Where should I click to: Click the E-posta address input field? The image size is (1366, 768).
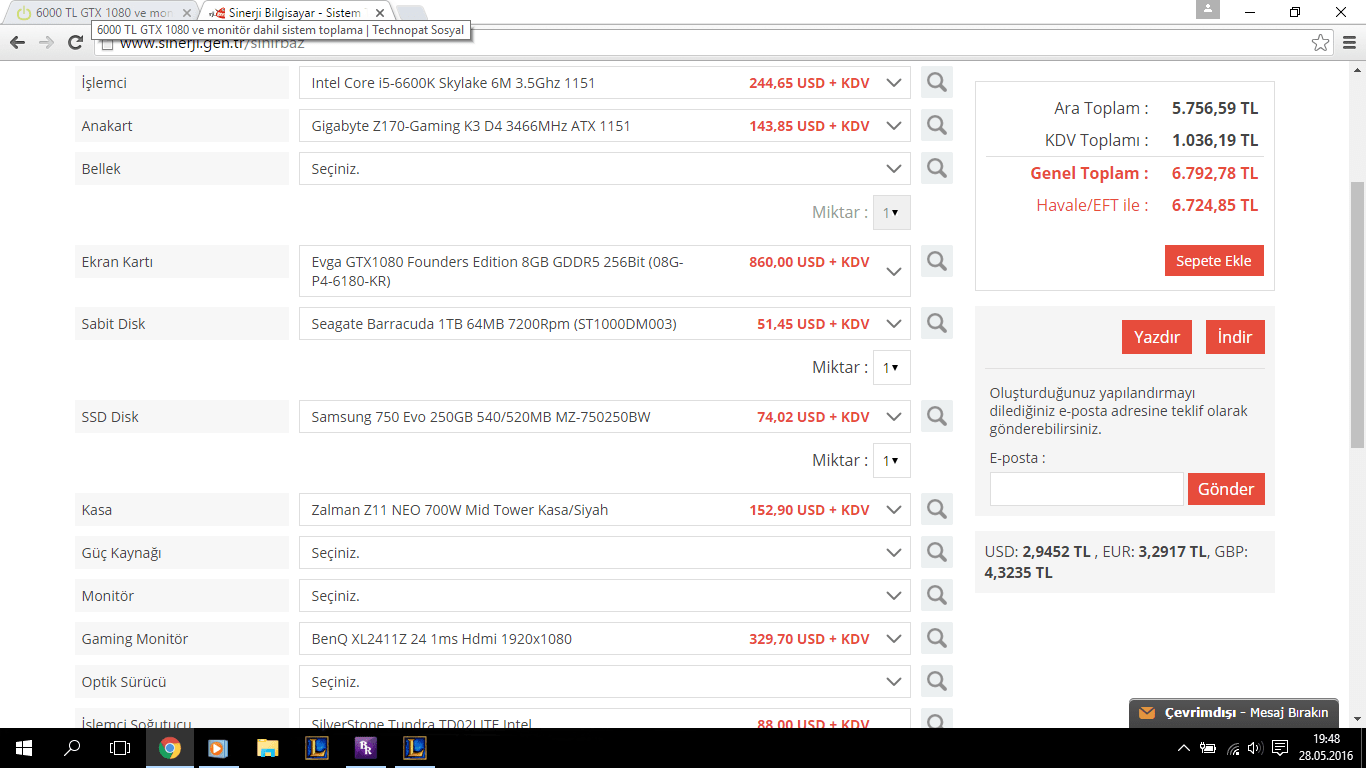pos(1087,489)
